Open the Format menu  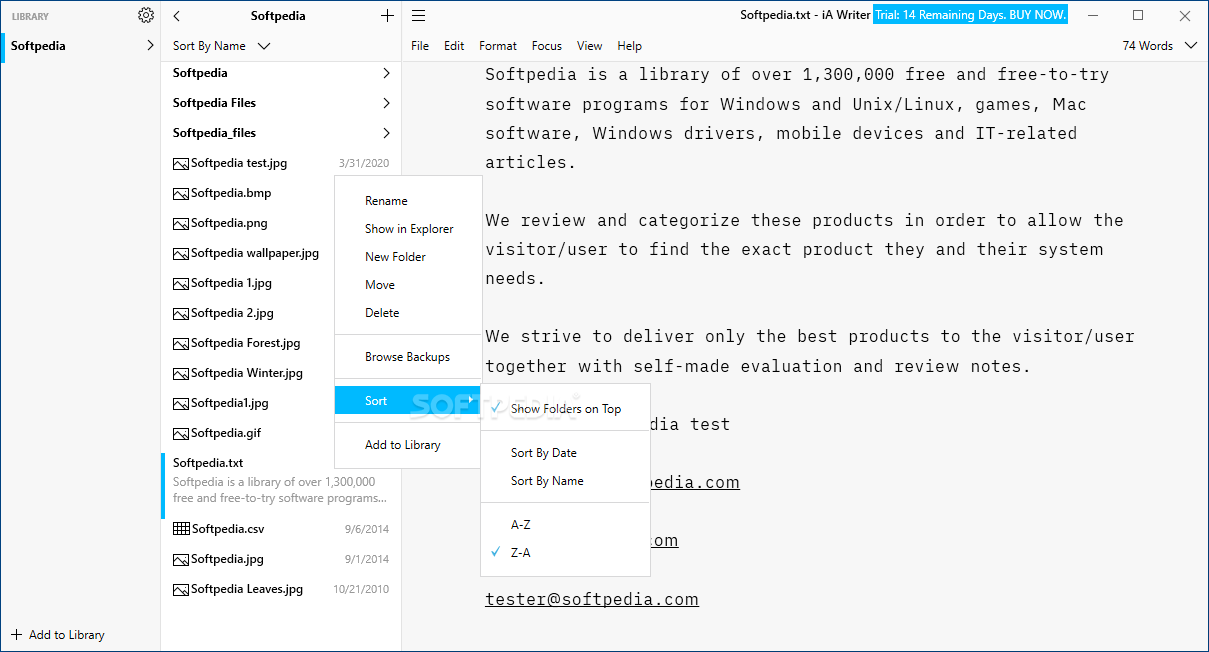[498, 46]
